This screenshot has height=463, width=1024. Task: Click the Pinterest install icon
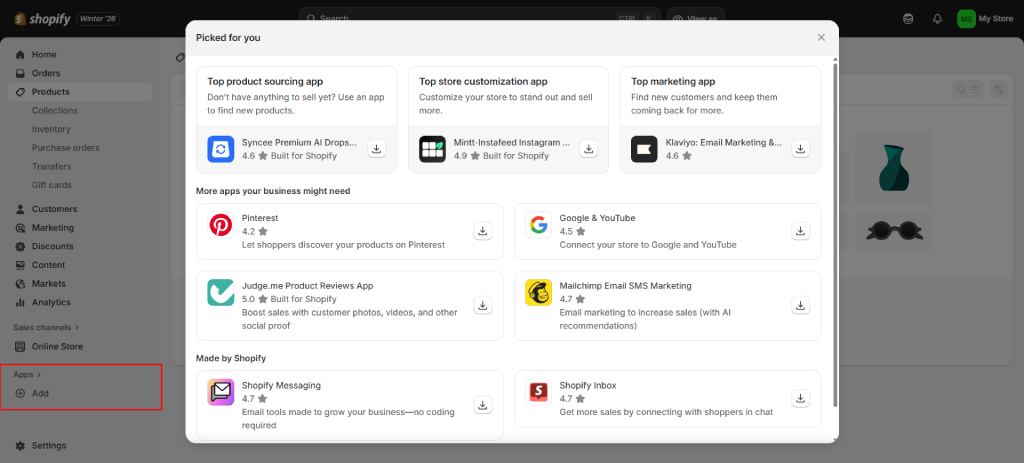pyautogui.click(x=483, y=231)
